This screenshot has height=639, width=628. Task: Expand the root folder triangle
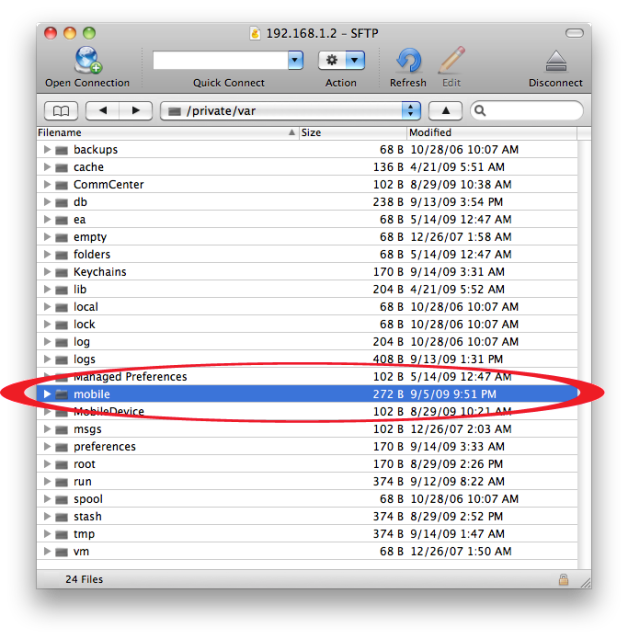click(47, 464)
